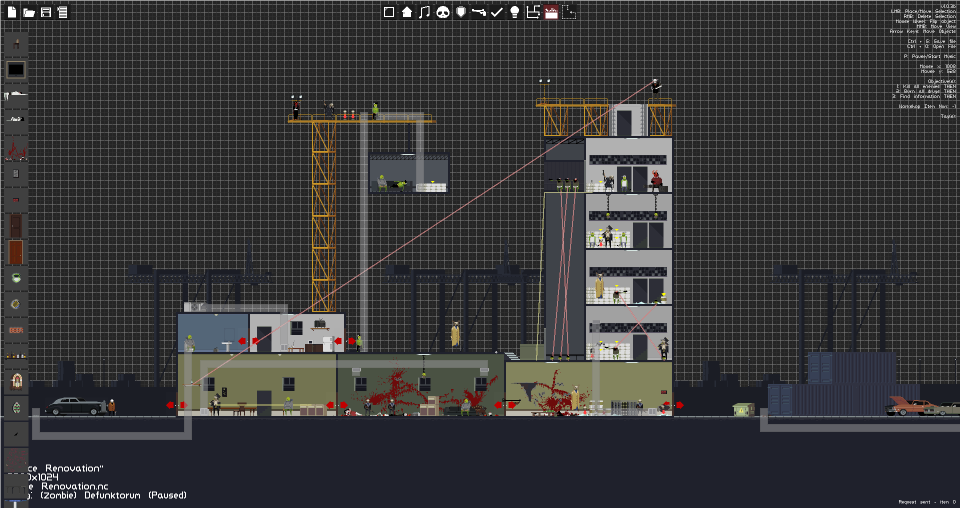Select the BEER neon sign object
Image resolution: width=960 pixels, height=508 pixels.
click(x=15, y=330)
